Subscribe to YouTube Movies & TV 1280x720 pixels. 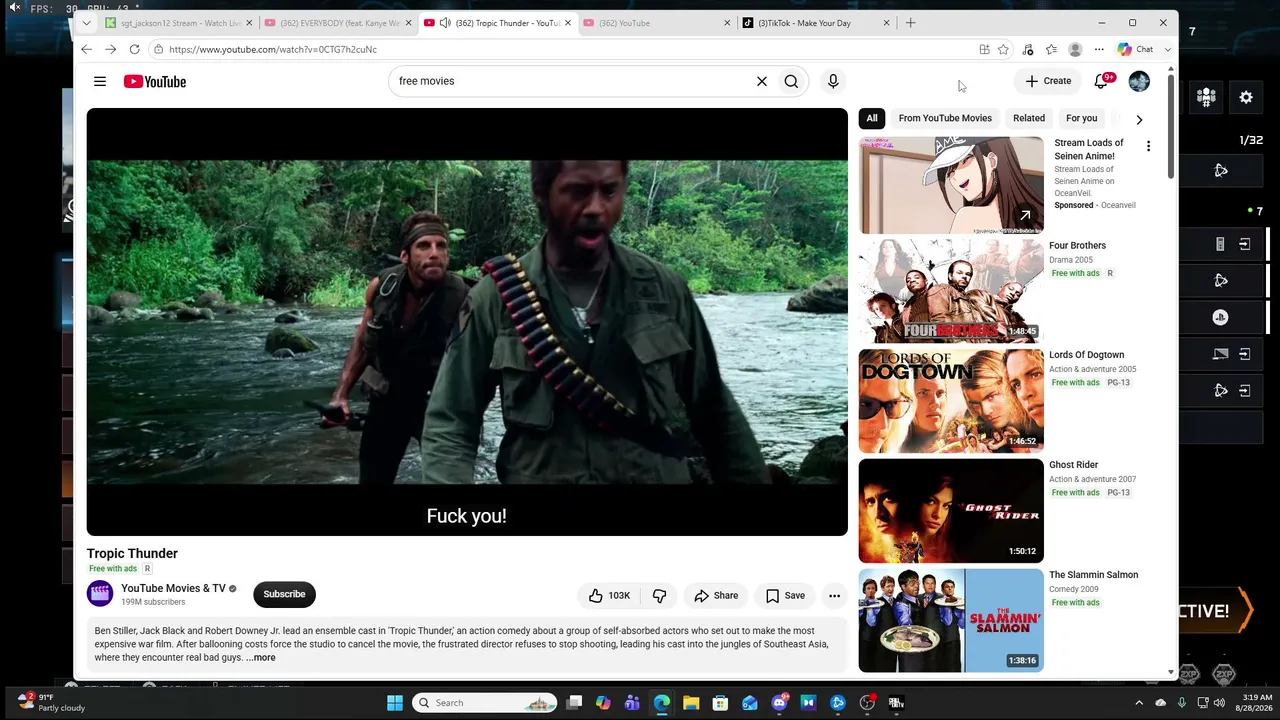(284, 594)
